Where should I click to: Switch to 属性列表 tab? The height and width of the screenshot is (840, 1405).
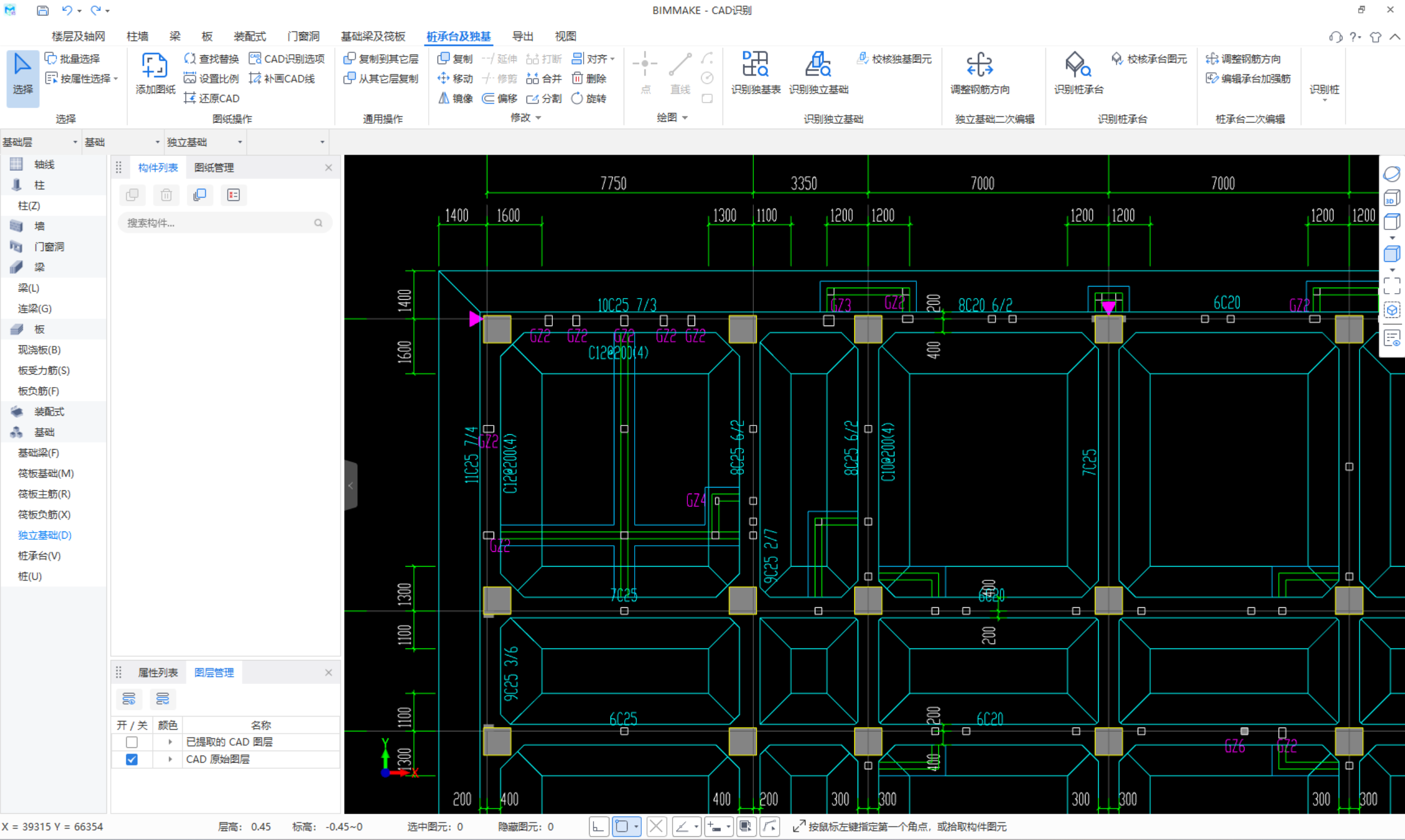[158, 673]
